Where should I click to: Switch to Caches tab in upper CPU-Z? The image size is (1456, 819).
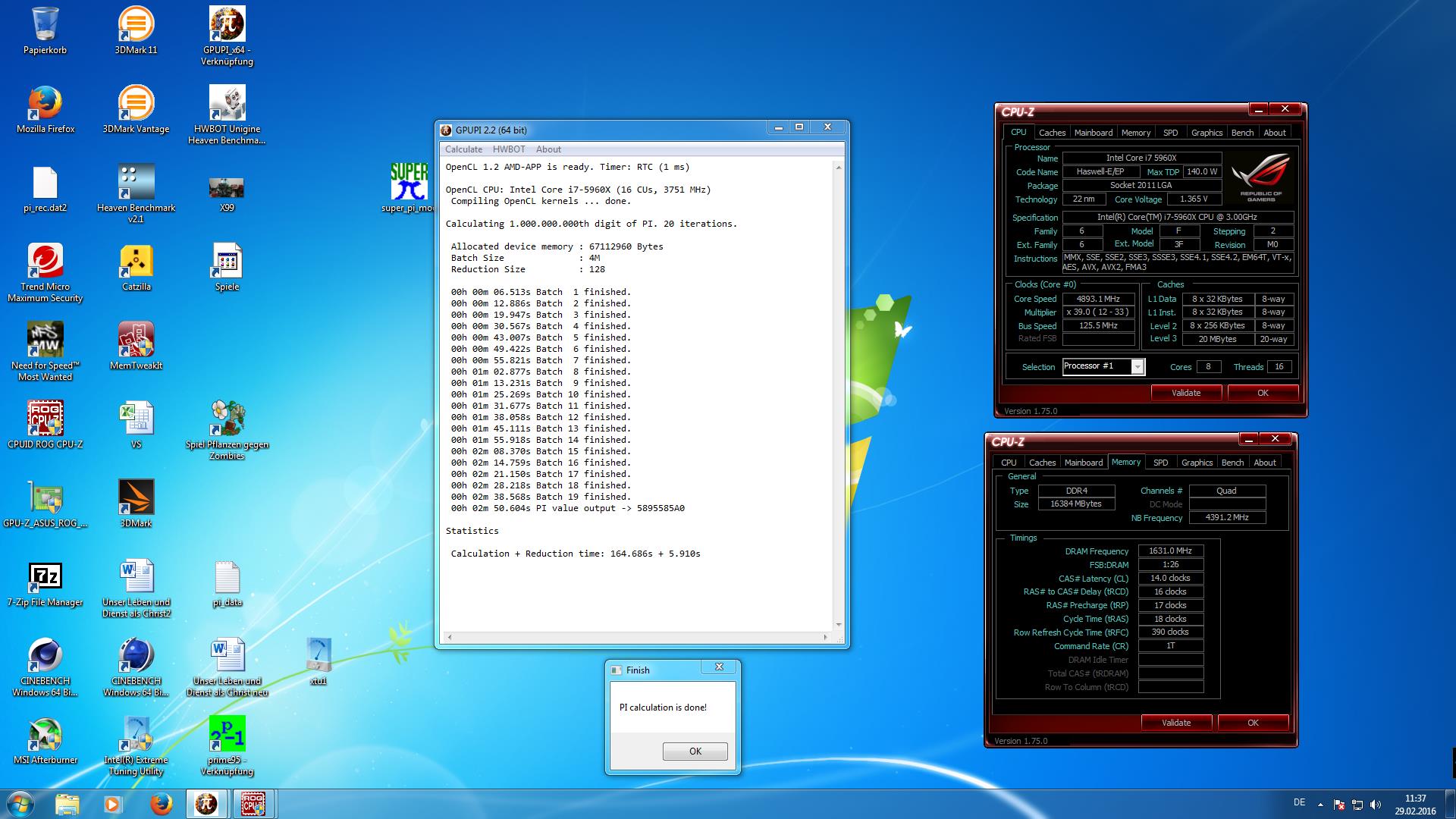click(1052, 132)
